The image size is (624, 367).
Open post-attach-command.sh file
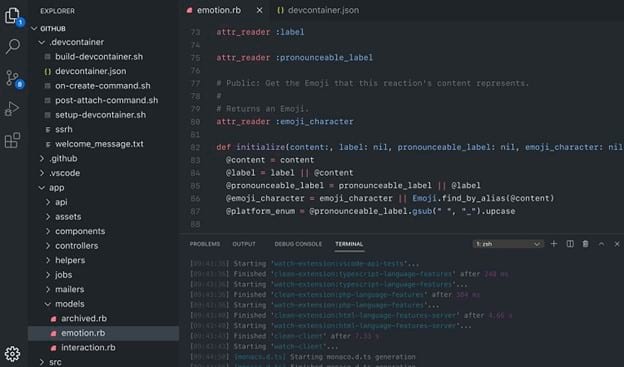pos(107,100)
